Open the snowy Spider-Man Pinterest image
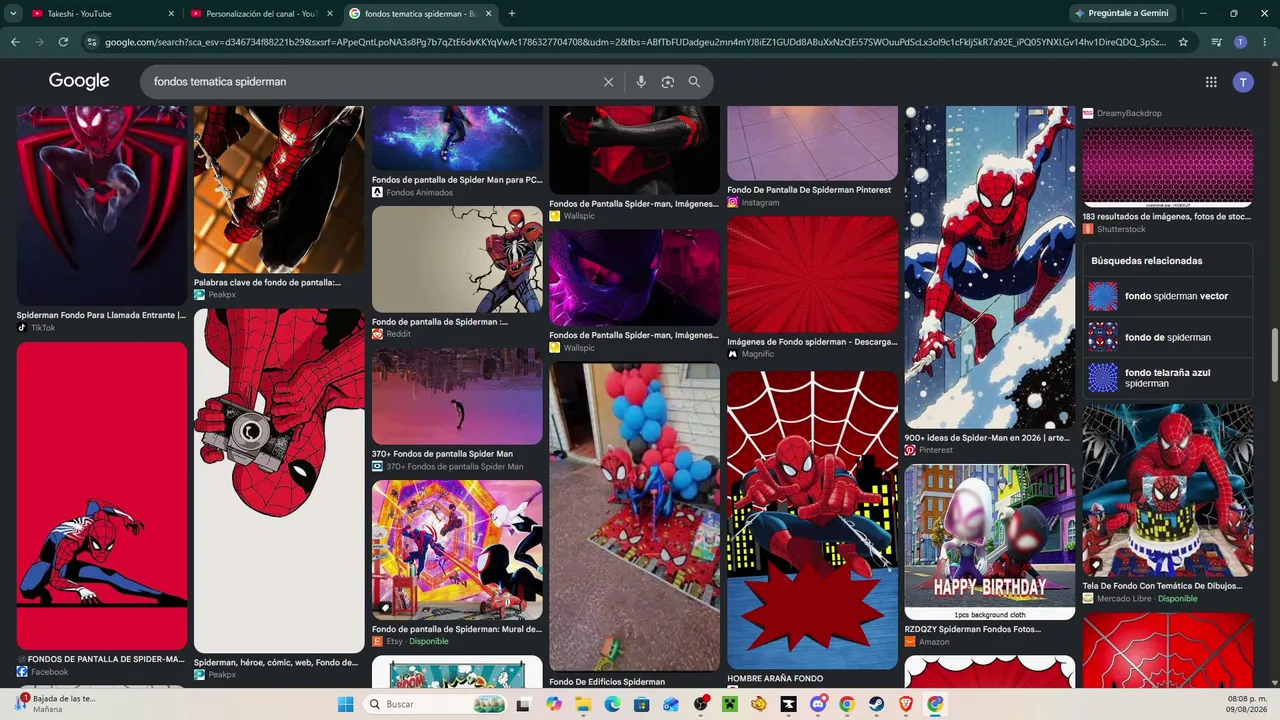Viewport: 1280px width, 720px height. click(990, 267)
